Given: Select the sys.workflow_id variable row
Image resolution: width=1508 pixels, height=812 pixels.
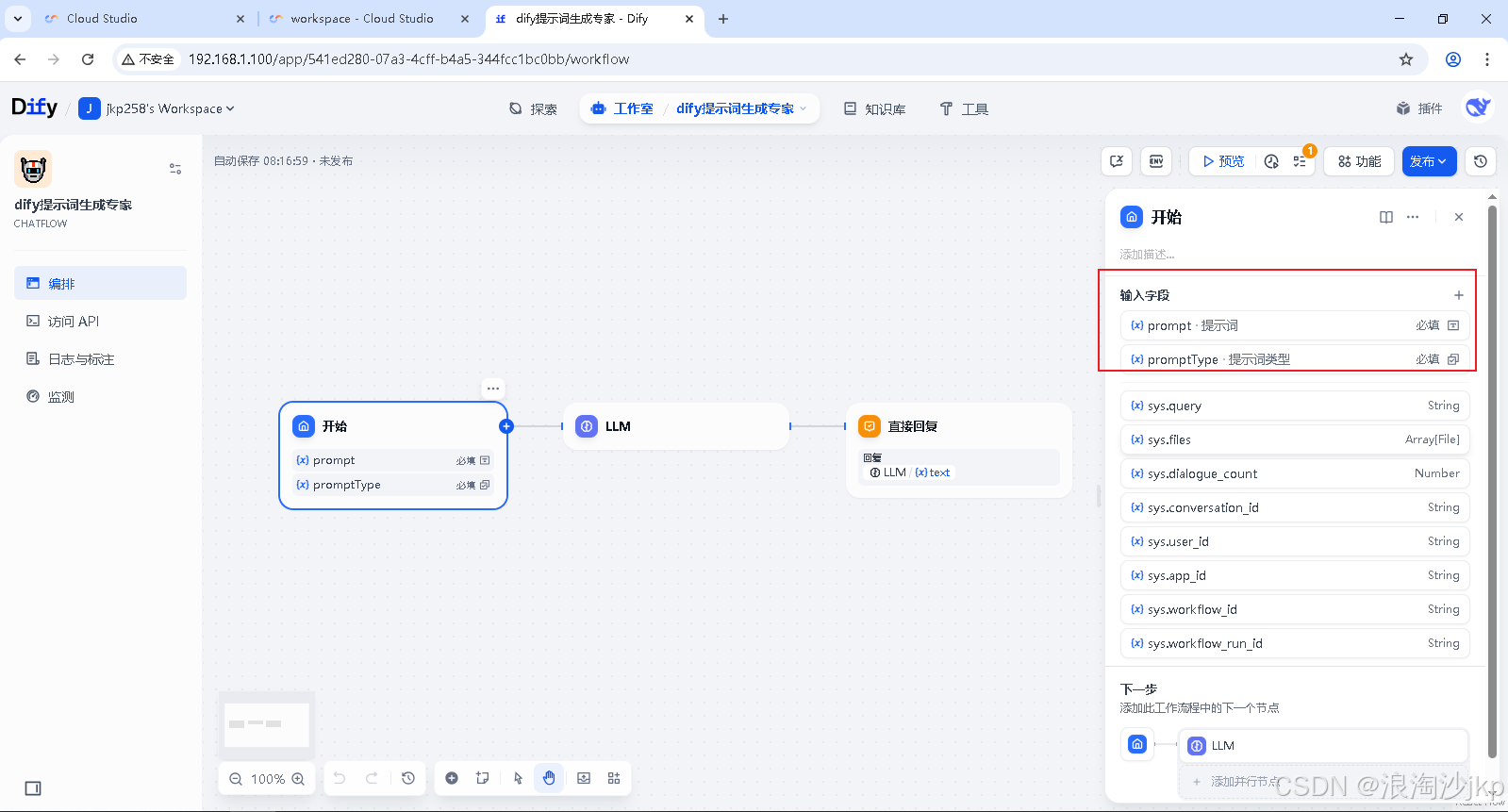Looking at the screenshot, I should coord(1295,609).
